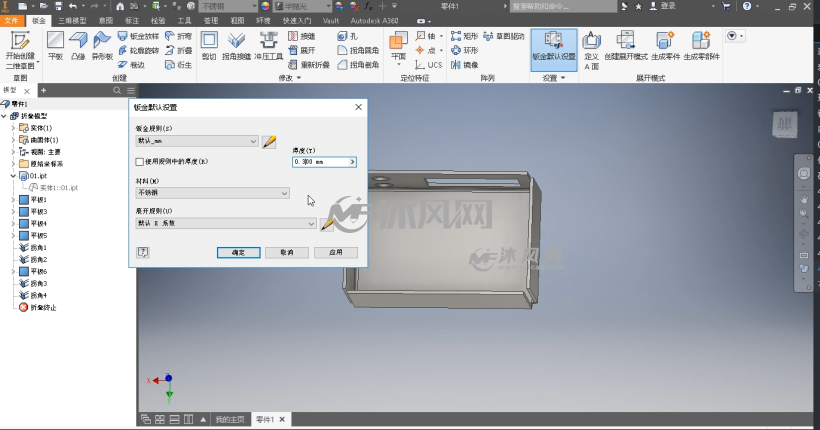Open the 半抛光 appearance dropdown in toolbar
Viewport: 820px width, 430px height.
tap(304, 6)
